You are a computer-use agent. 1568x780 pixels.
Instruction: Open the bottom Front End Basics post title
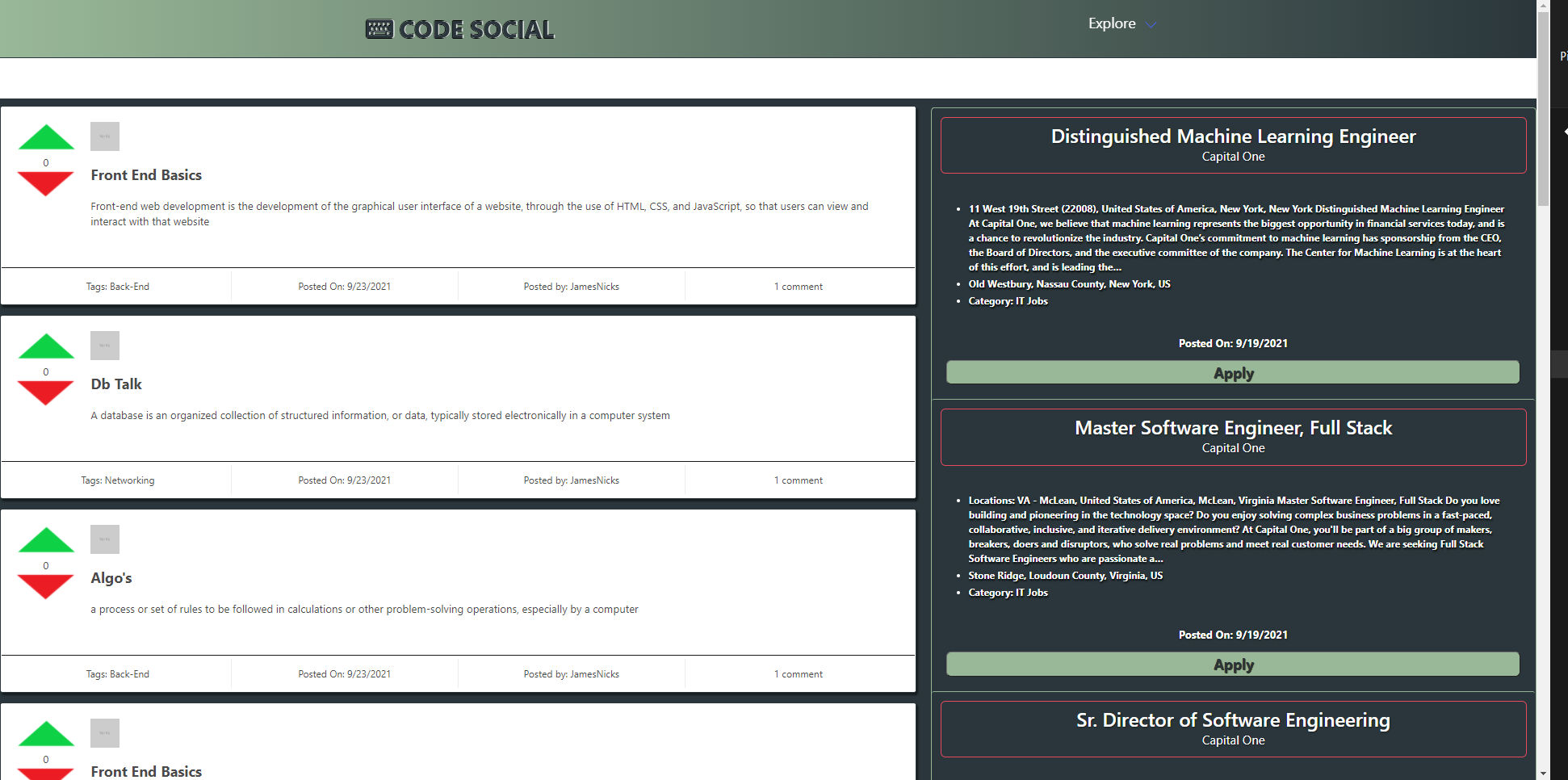click(x=146, y=771)
